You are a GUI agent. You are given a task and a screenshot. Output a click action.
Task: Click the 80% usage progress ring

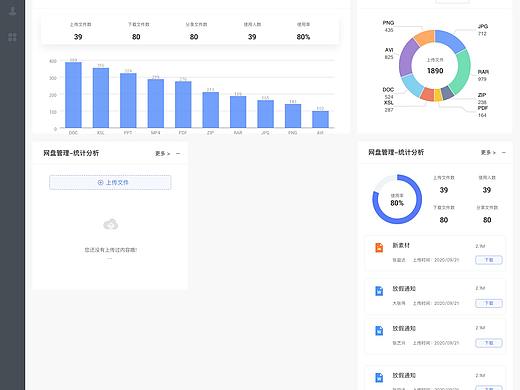pyautogui.click(x=397, y=199)
